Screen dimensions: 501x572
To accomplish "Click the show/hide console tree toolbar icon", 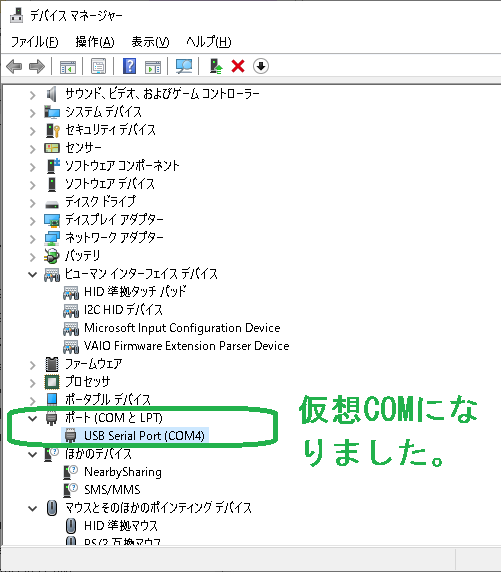I will (x=68, y=66).
